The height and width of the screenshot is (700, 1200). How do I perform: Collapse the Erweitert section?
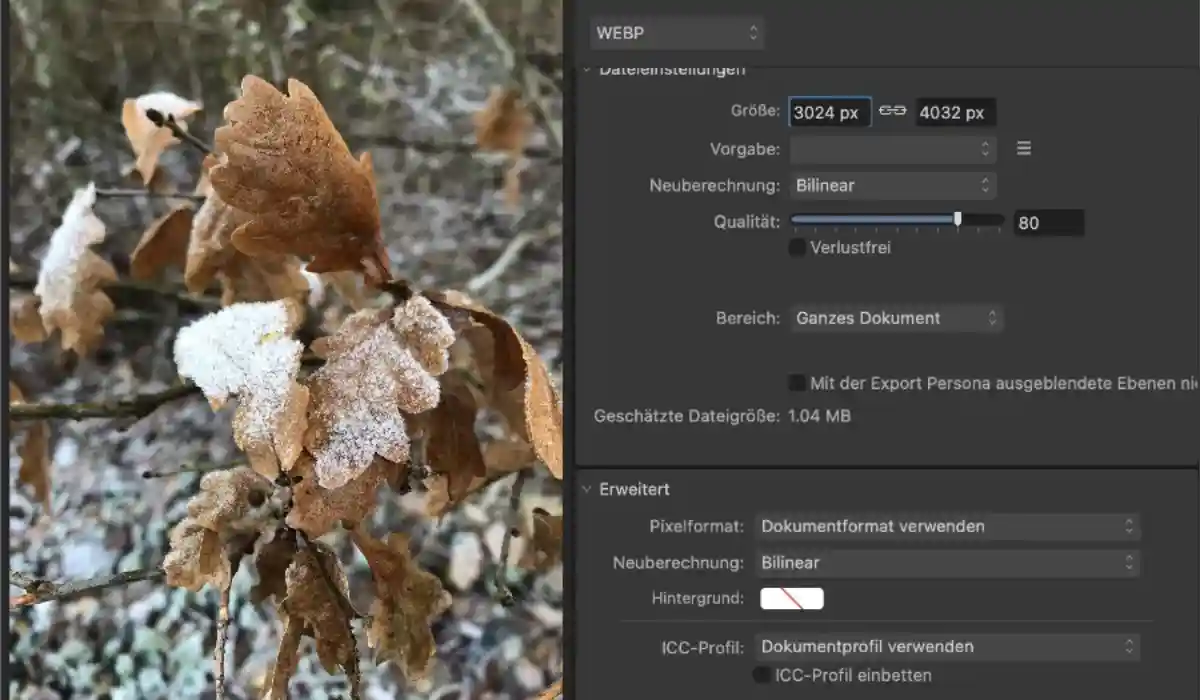pos(587,490)
